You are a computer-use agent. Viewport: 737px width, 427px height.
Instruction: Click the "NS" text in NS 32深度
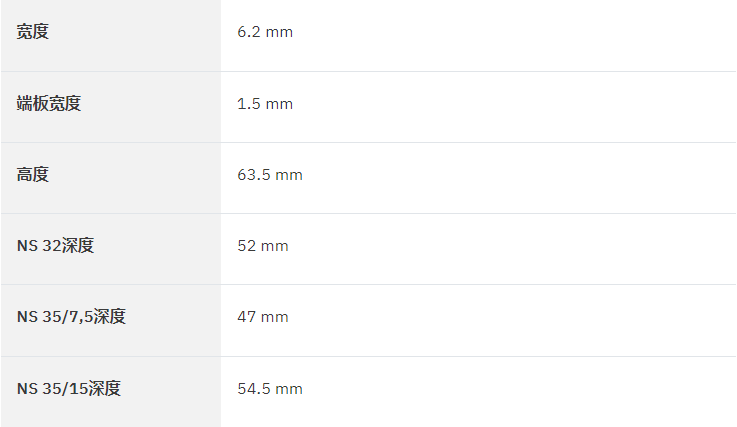[27, 246]
